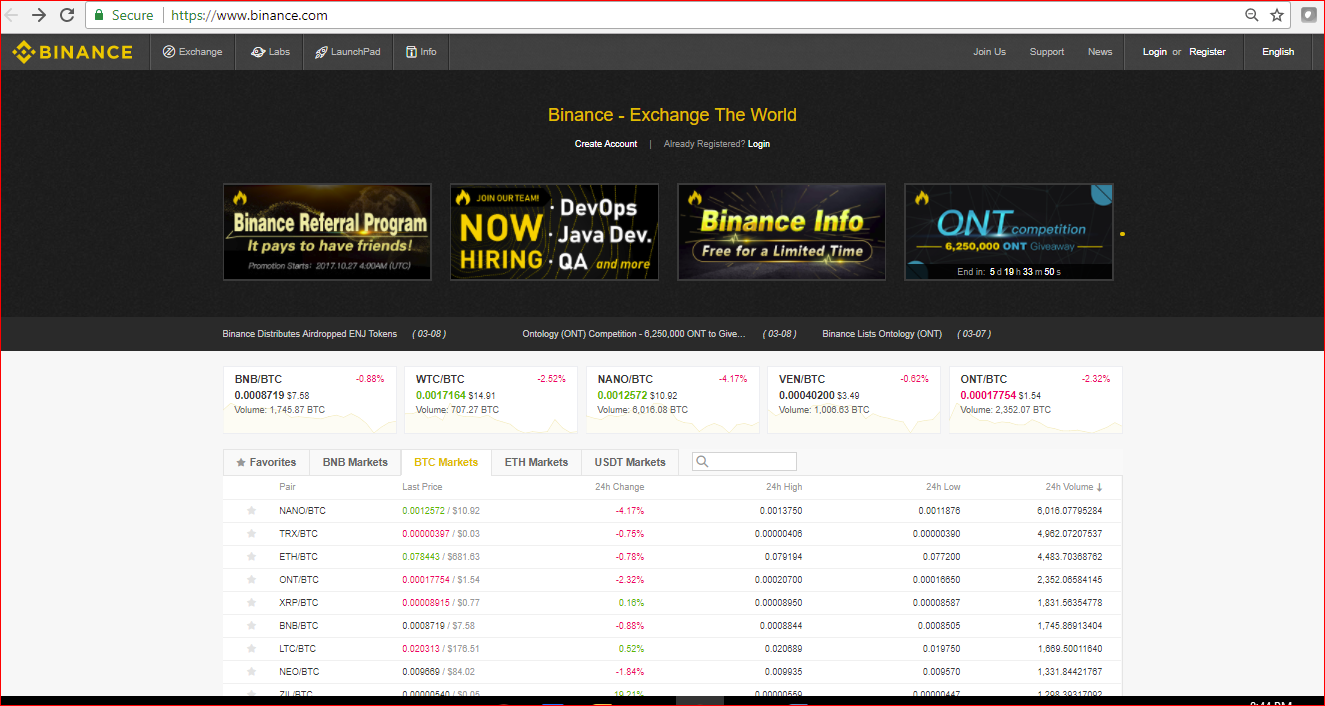
Task: Click TRX/BTC pair name in table
Action: [x=298, y=534]
